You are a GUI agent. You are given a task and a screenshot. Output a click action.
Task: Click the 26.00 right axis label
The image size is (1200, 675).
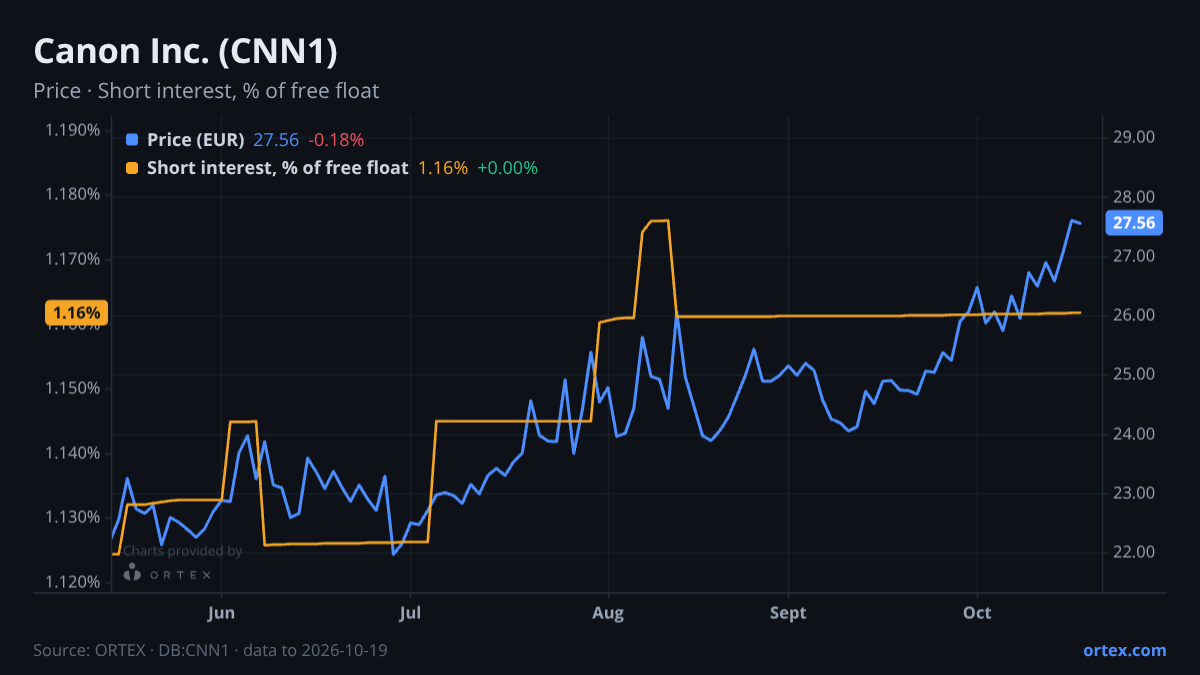pos(1134,315)
